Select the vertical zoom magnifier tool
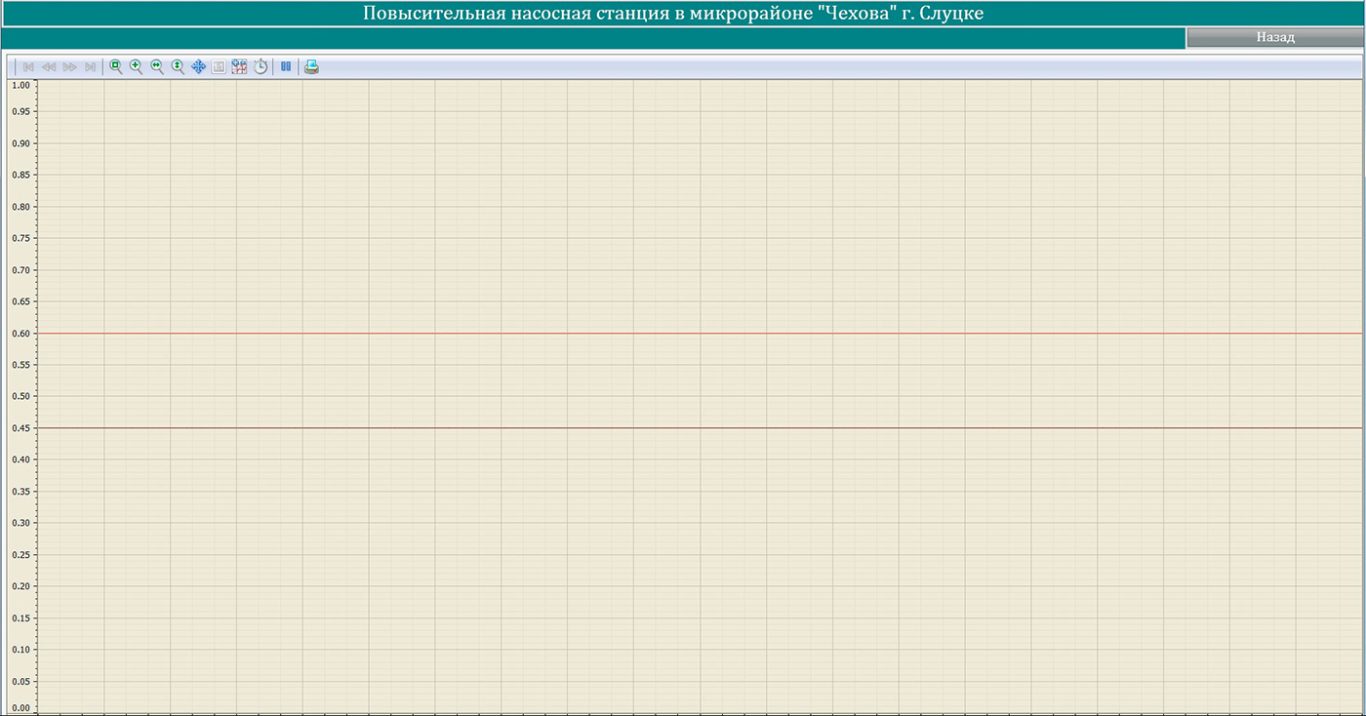Screen dimensions: 1366x716 [178, 67]
